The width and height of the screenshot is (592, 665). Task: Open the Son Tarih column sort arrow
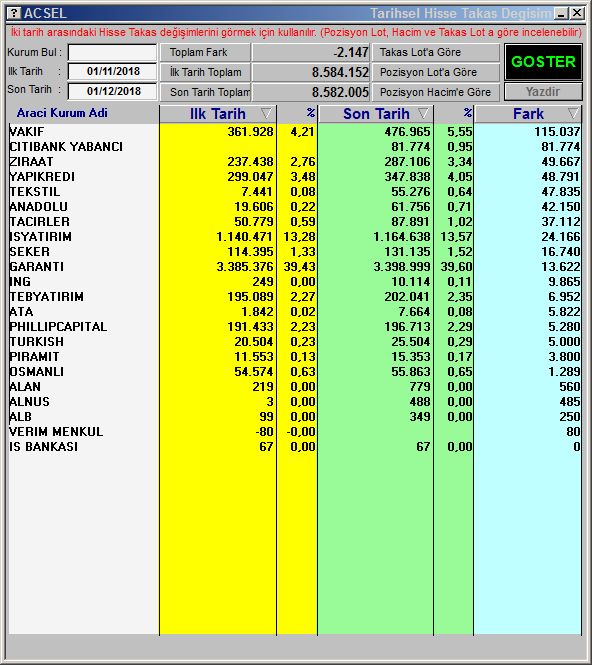[423, 113]
